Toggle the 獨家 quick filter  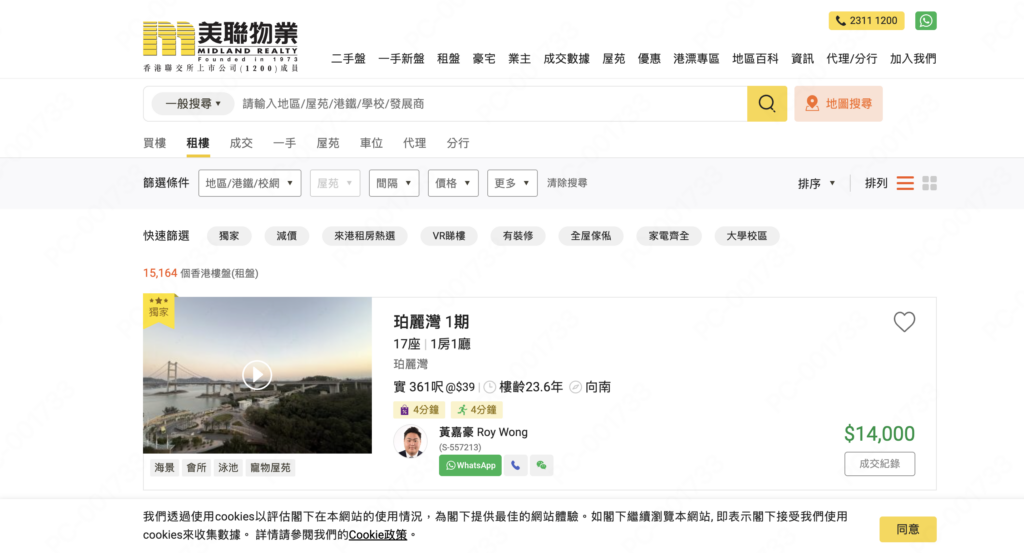point(229,236)
